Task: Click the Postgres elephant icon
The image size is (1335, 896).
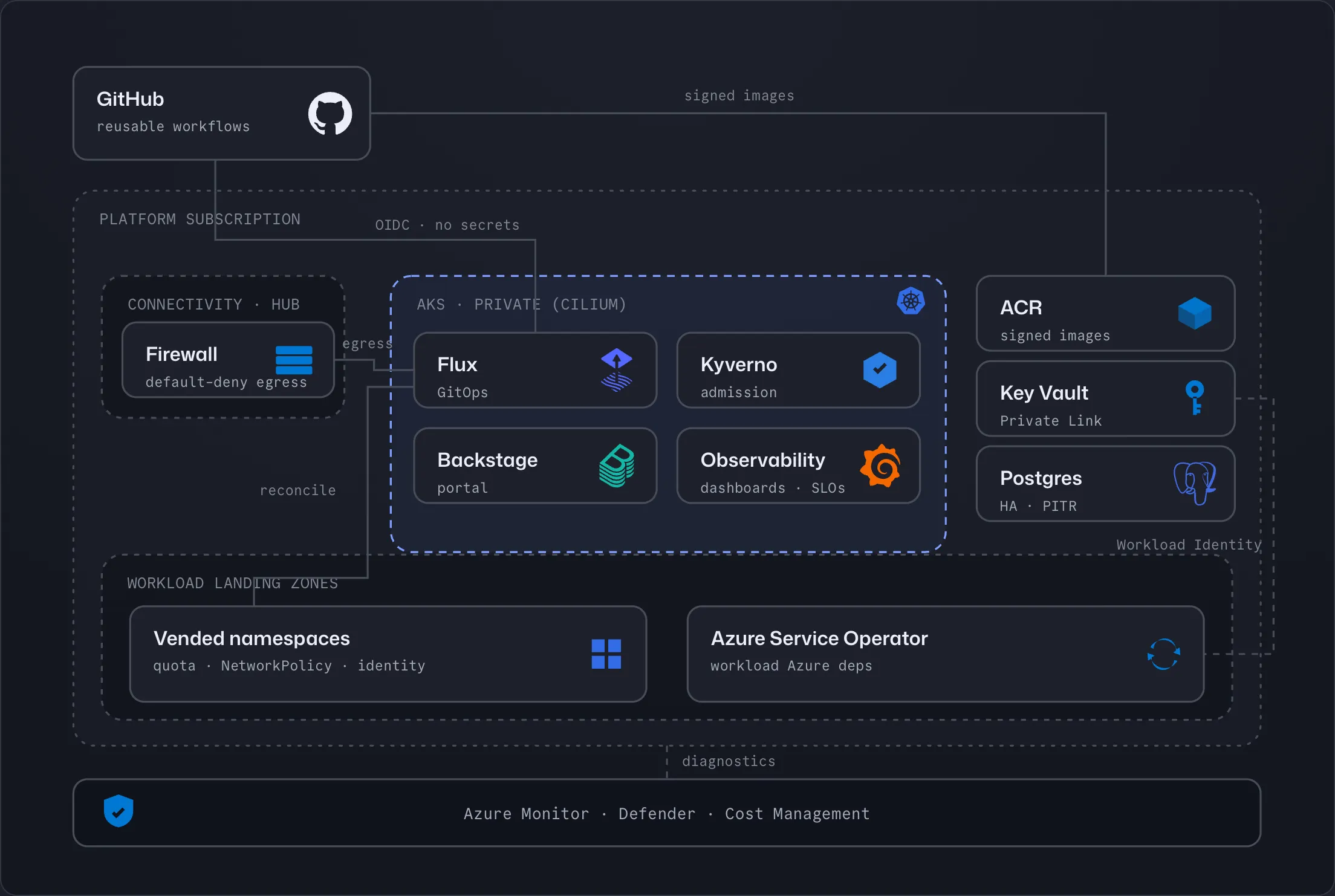Action: [1195, 483]
